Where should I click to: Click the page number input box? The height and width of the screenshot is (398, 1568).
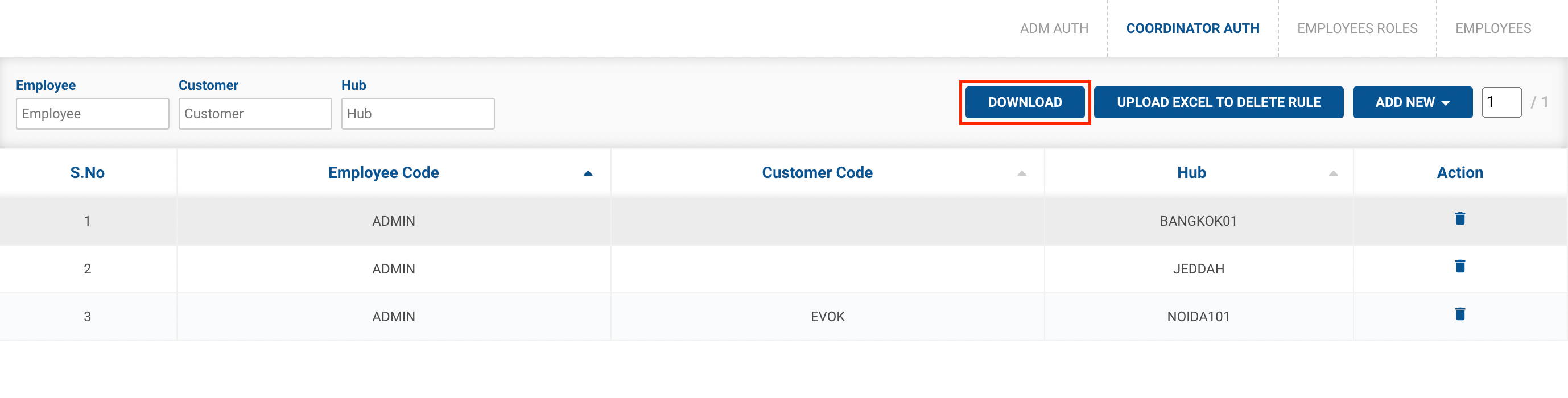1501,102
